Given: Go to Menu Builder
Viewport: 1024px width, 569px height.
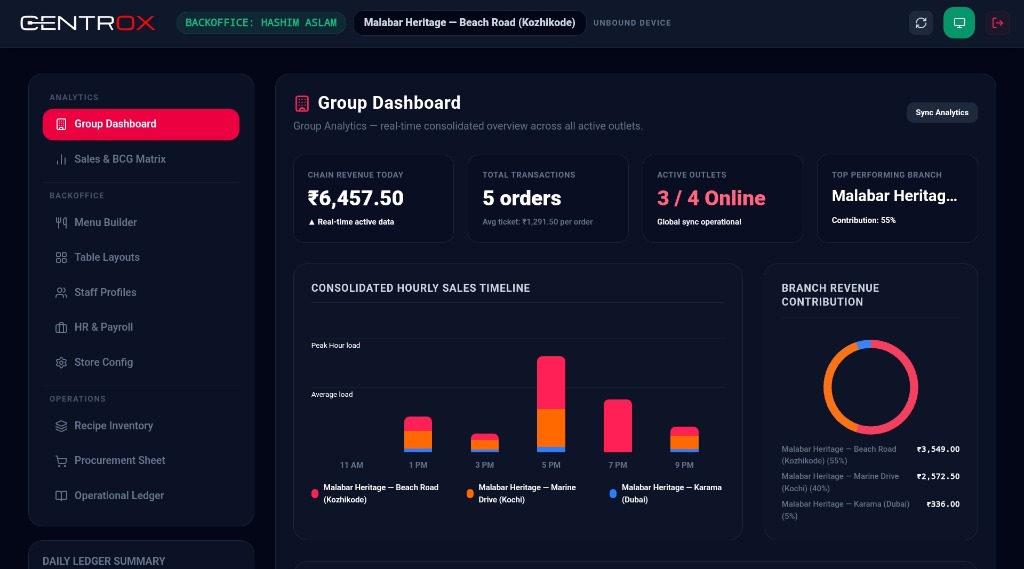Looking at the screenshot, I should point(141,223).
